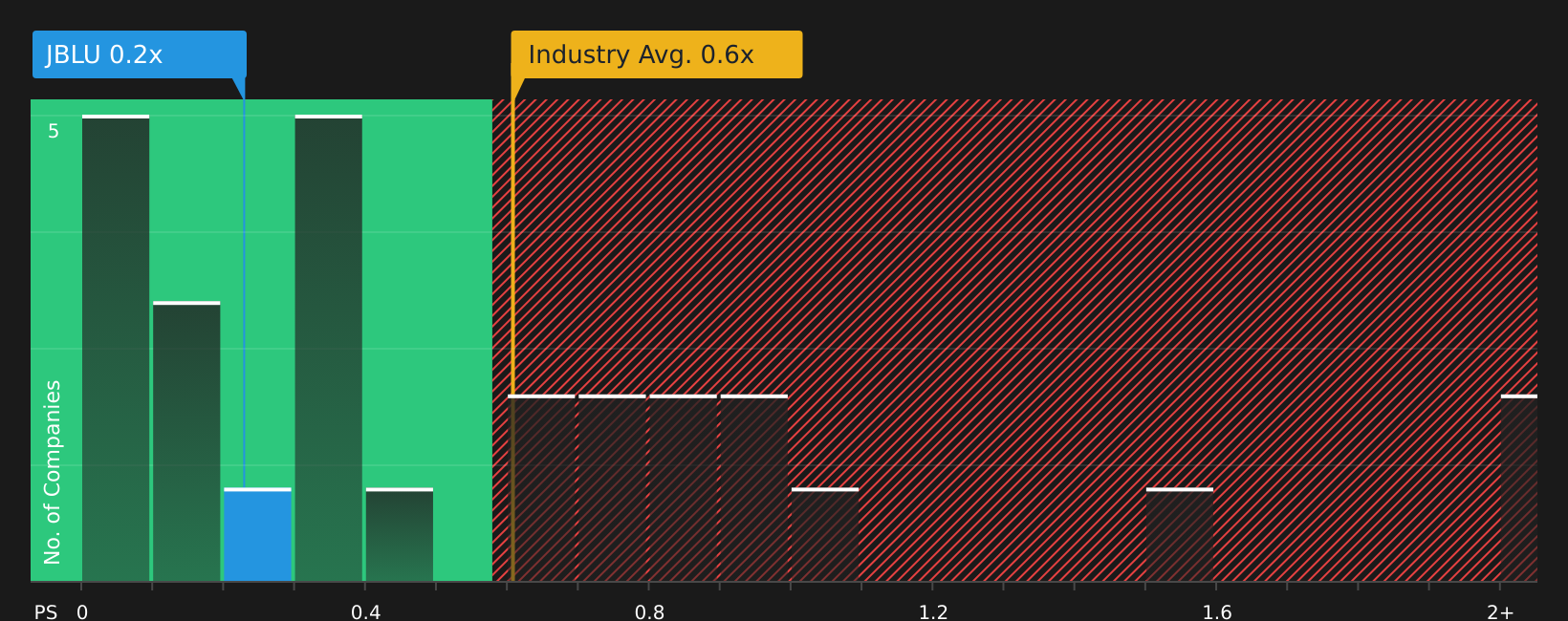
Task: Click the No. of Companies axis title
Action: click(x=53, y=472)
